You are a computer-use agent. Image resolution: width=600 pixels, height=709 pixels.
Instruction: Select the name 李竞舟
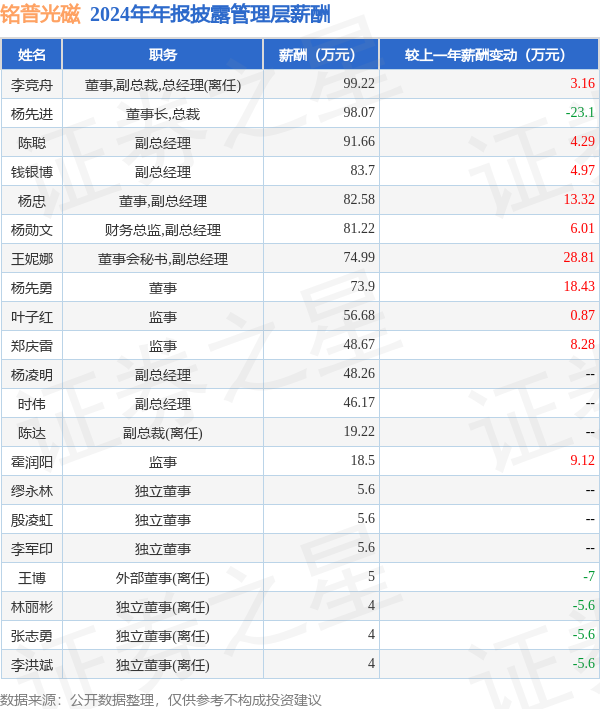(32, 85)
